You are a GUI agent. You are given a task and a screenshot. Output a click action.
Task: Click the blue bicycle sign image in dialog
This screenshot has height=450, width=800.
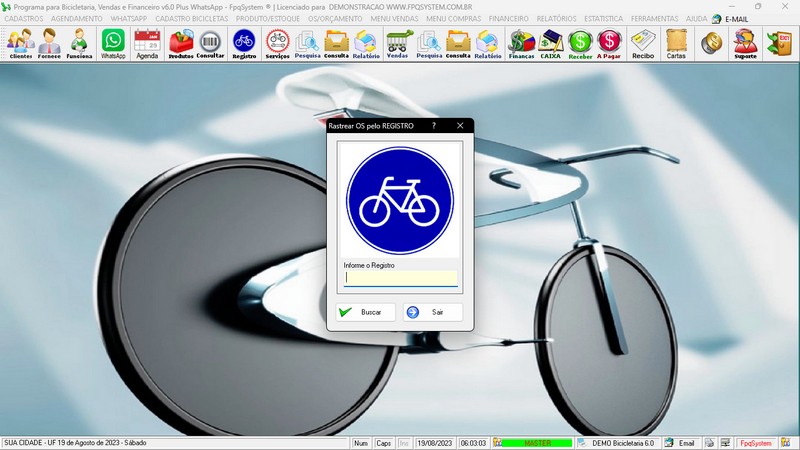tap(400, 200)
